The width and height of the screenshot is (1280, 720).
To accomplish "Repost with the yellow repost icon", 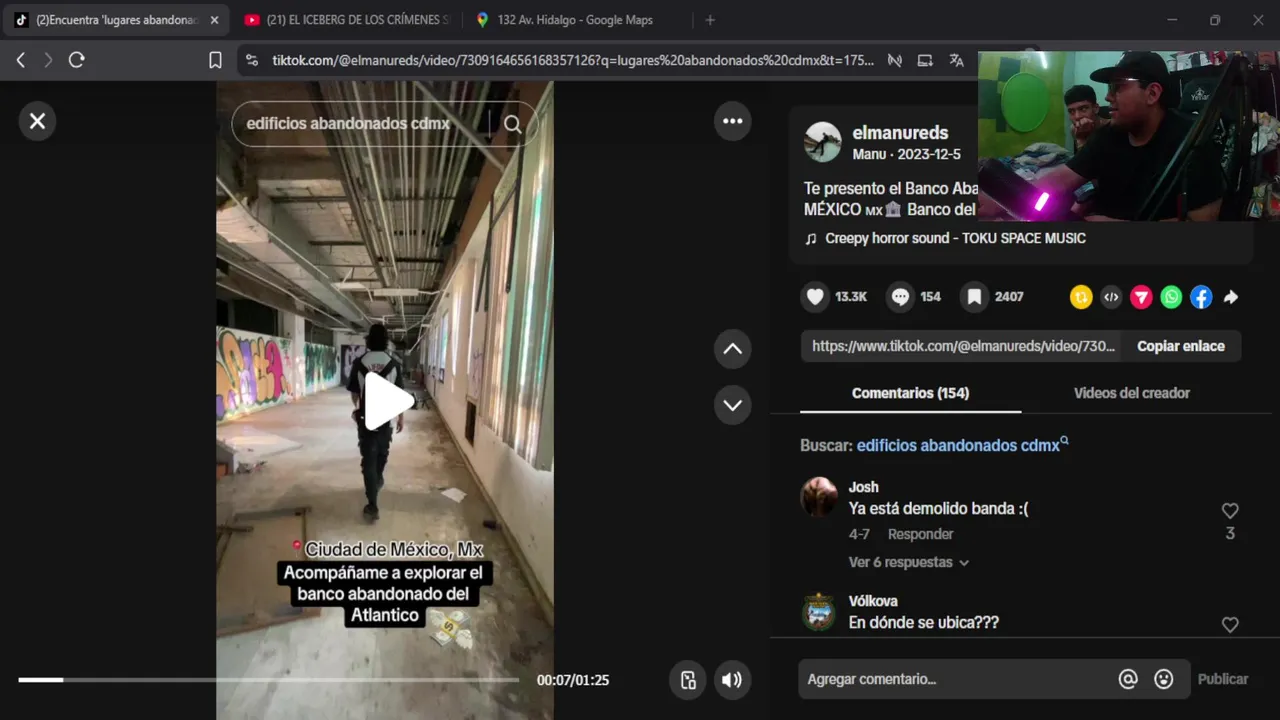I will [1081, 297].
